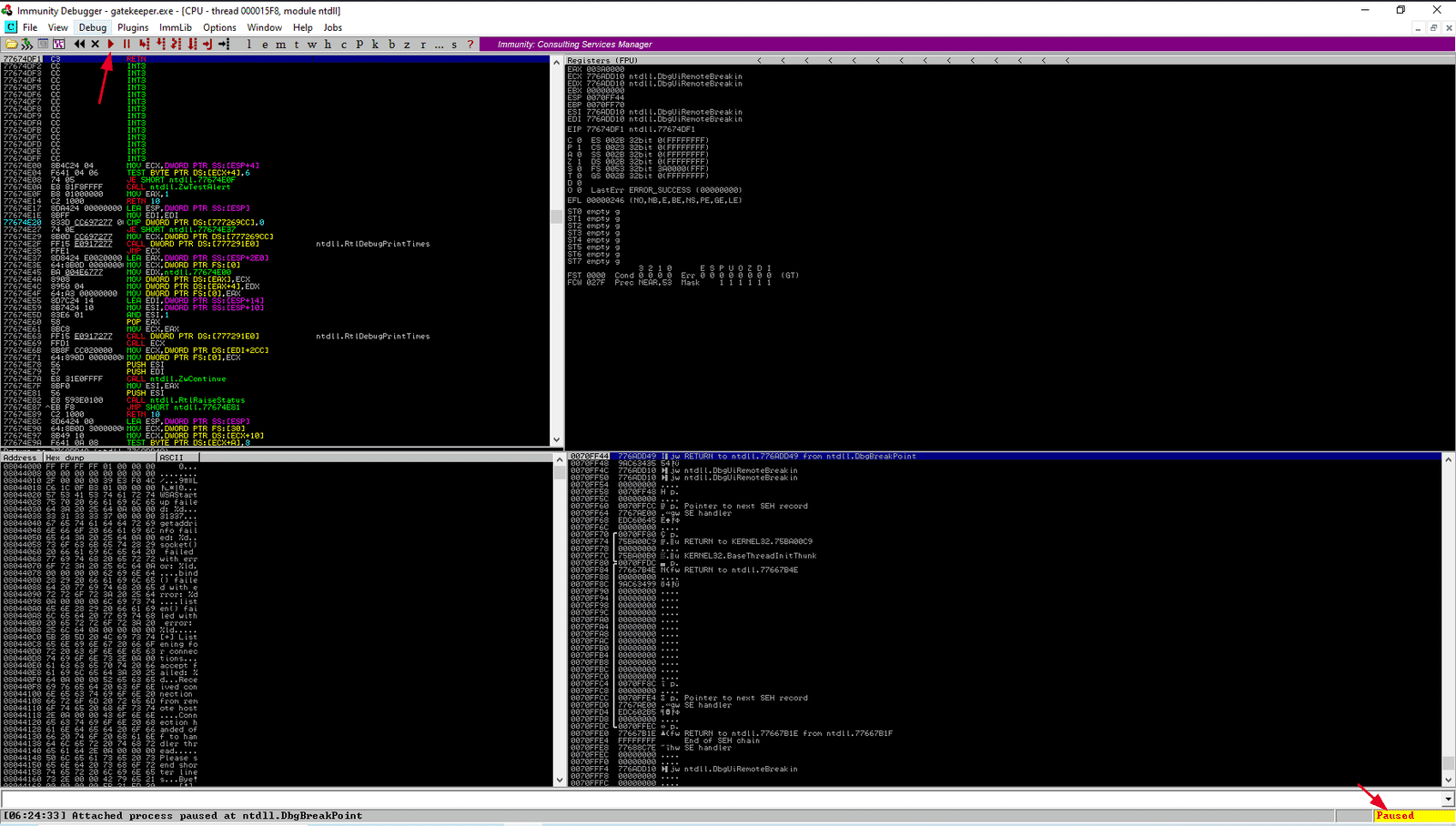Open the Debug menu
This screenshot has height=826, width=1456.
tap(93, 27)
